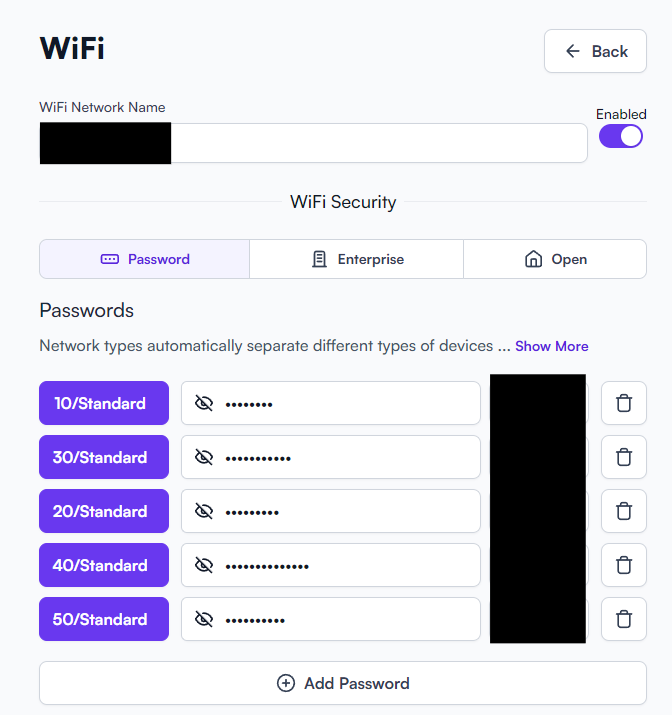
Task: Change the 50/Standard network type
Action: tap(104, 619)
